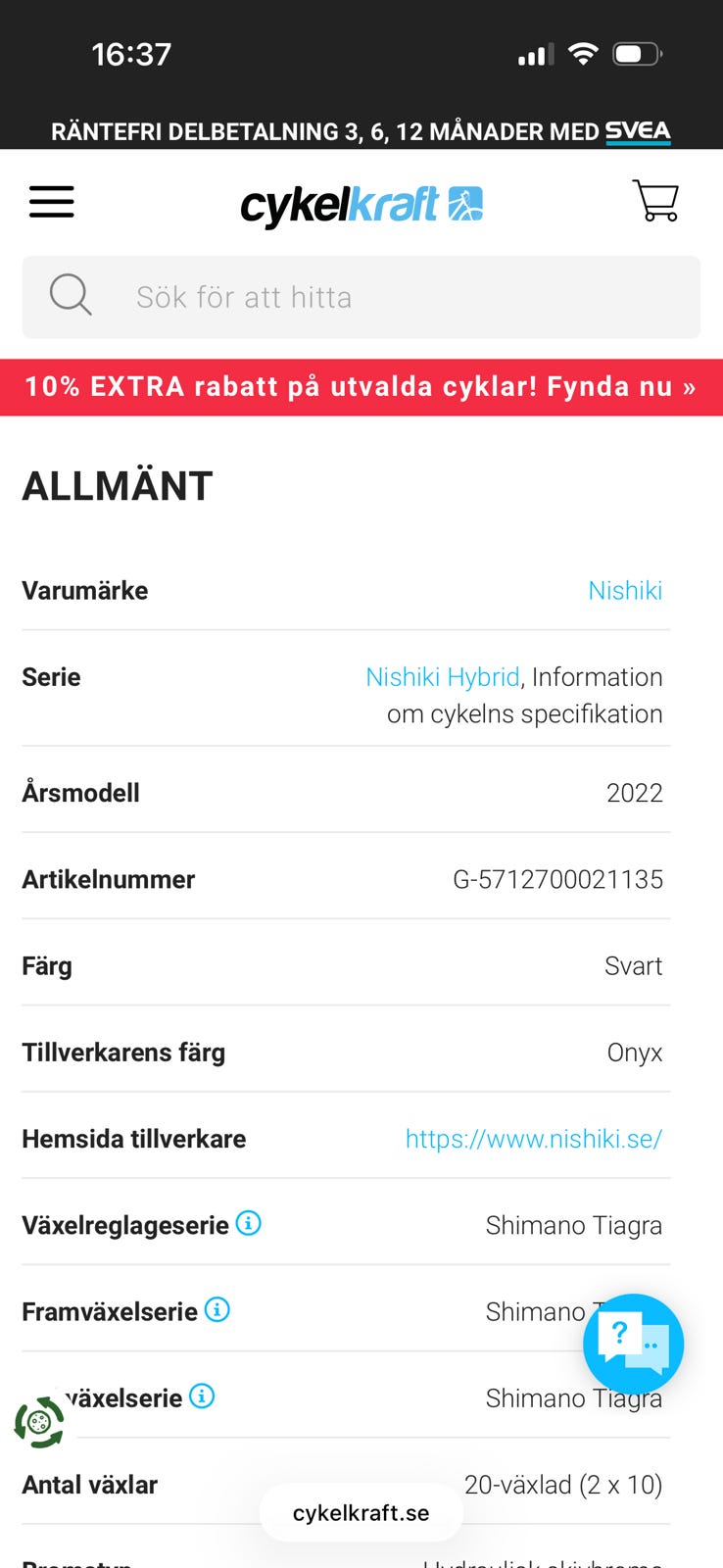Select the article number G-5712700021135
The width and height of the screenshot is (723, 1568).
pyautogui.click(x=557, y=879)
